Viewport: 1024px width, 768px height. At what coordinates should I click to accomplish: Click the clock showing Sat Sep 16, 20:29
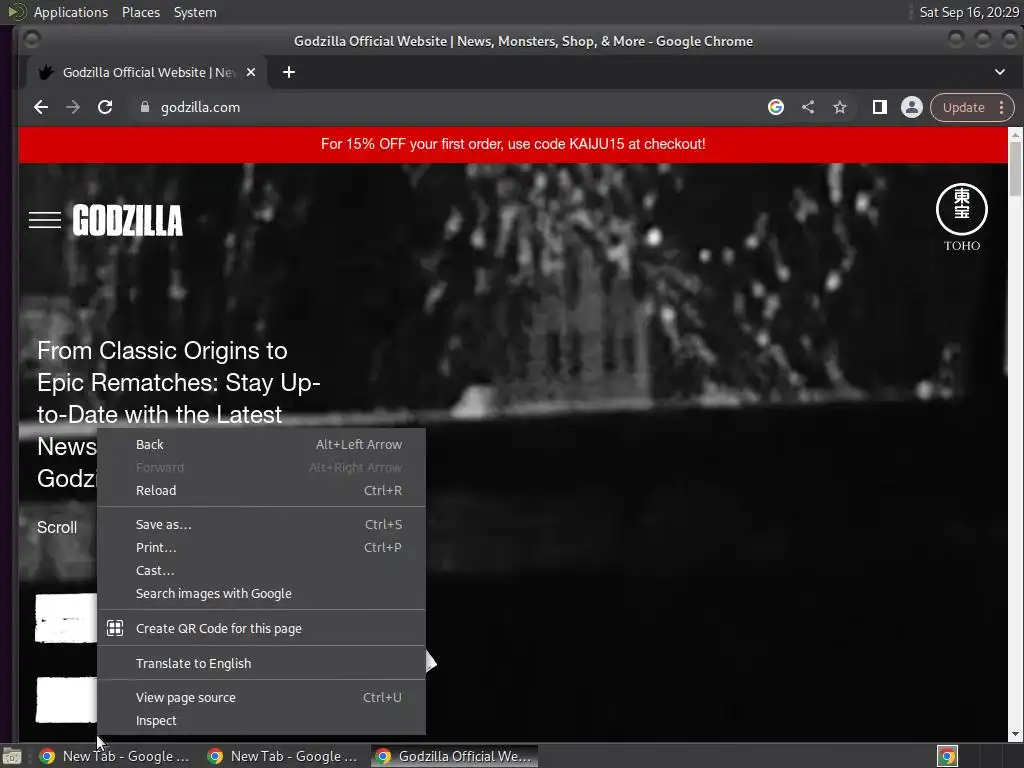[968, 12]
